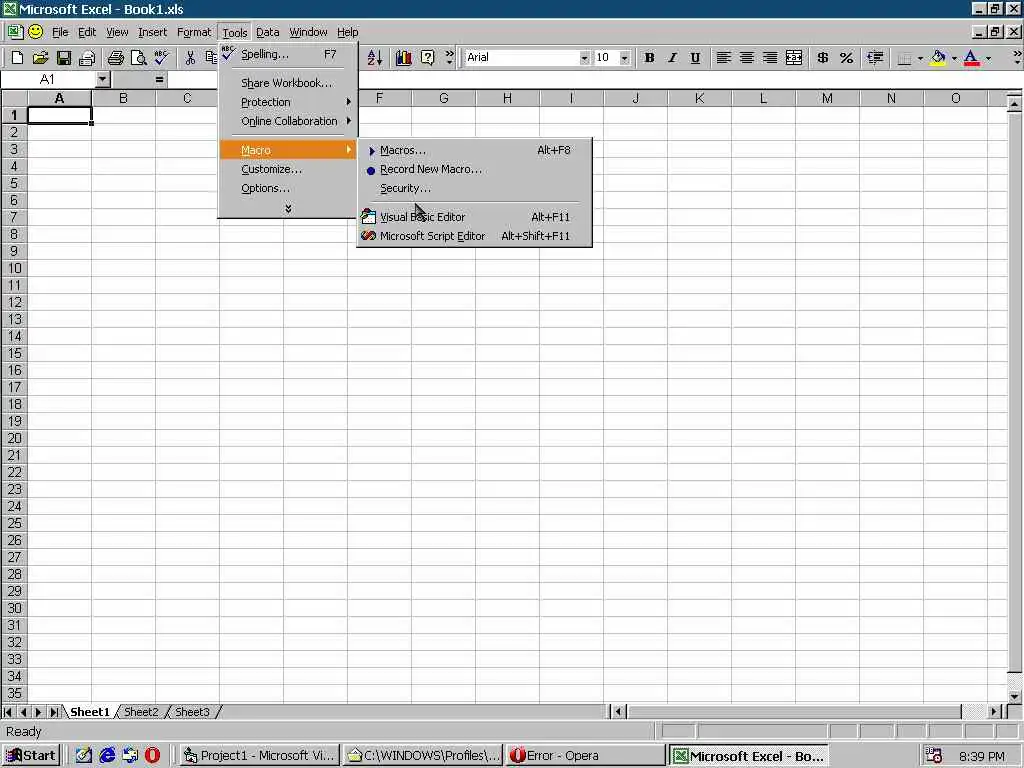Sort ascending with the A-Z icon
Screen dimensions: 1024x768
[375, 58]
